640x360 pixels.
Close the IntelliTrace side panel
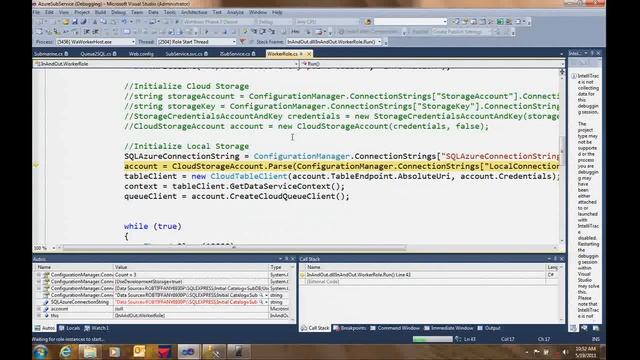(x=598, y=53)
